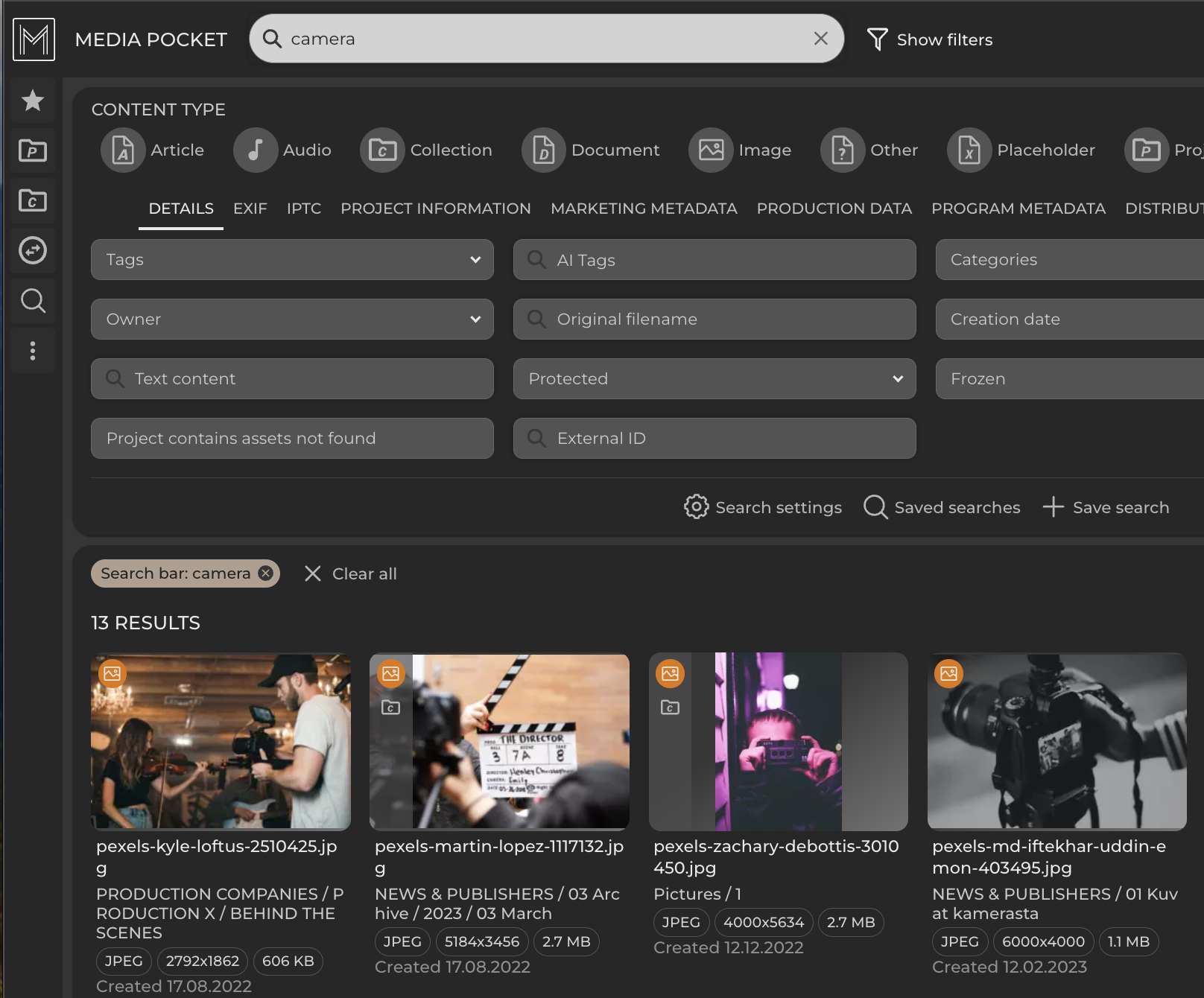Viewport: 1204px width, 998px height.
Task: Switch to the Marketing Metadata tab
Action: [x=644, y=209]
